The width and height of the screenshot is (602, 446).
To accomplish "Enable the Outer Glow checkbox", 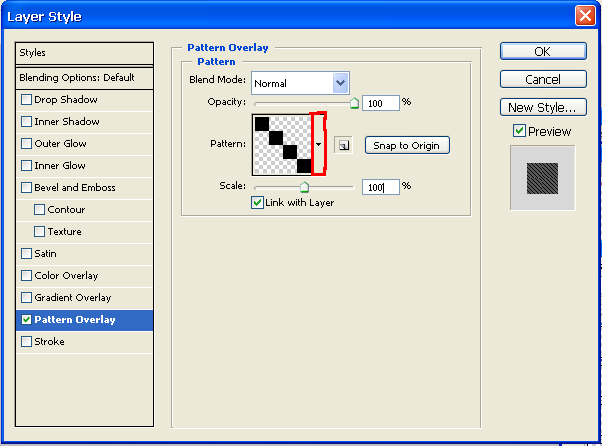I will click(x=26, y=144).
